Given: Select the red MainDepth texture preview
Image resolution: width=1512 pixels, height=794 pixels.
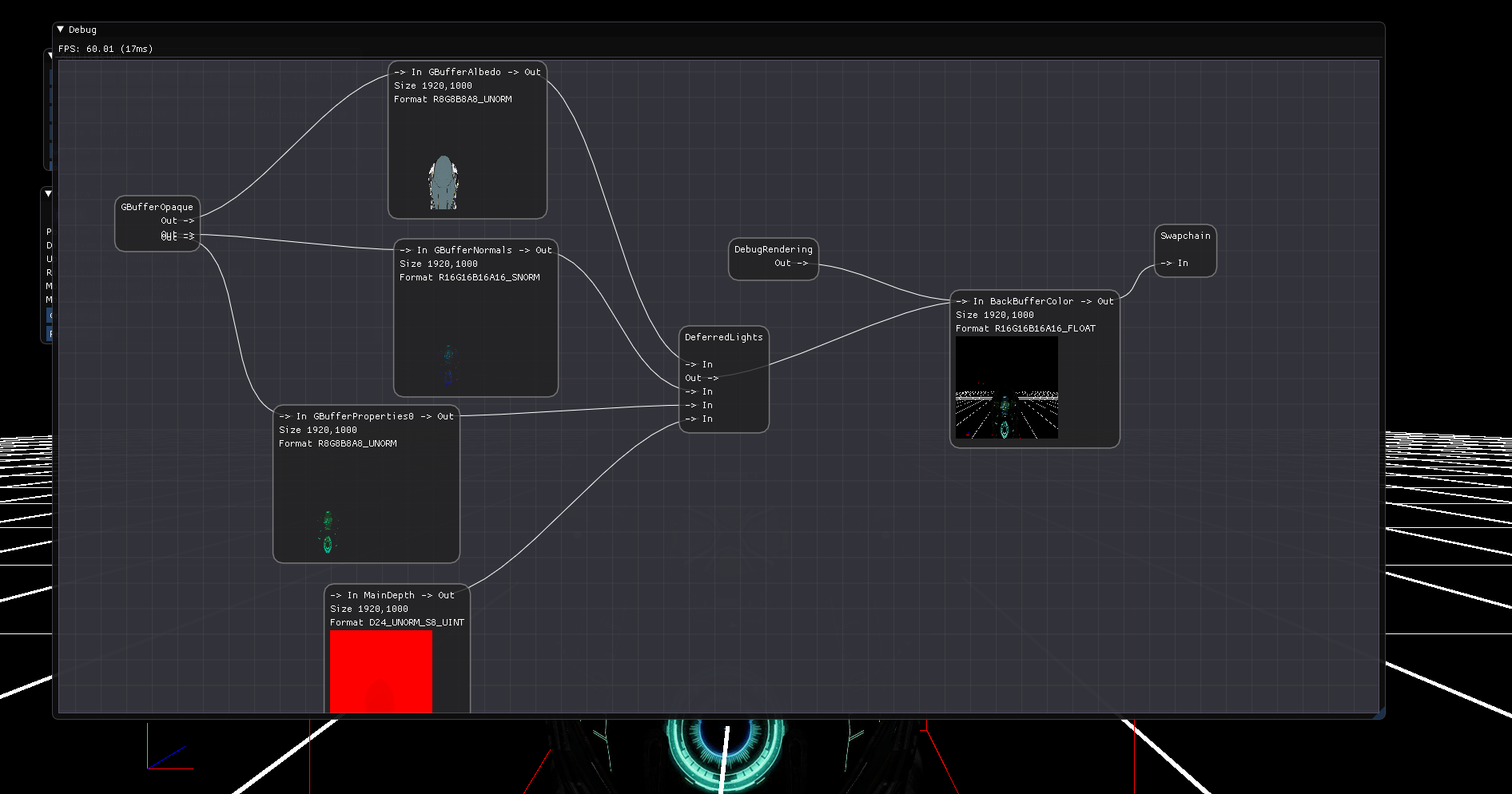Looking at the screenshot, I should (380, 670).
